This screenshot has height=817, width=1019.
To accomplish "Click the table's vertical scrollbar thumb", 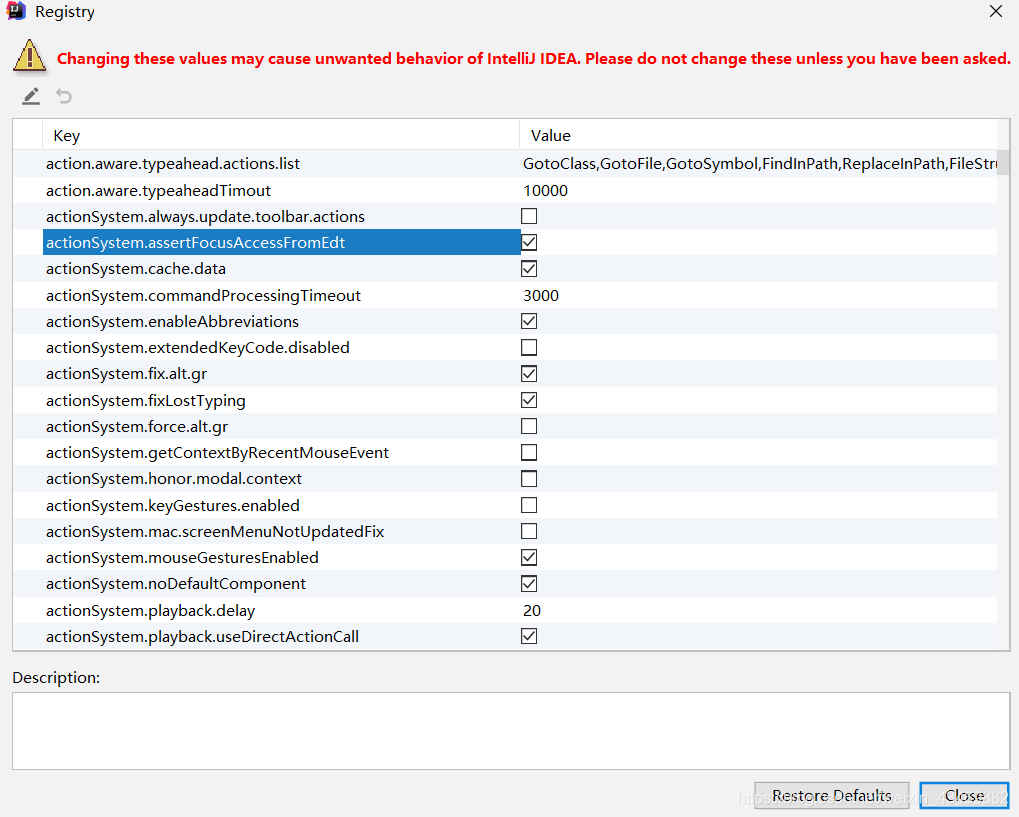I will pyautogui.click(x=1003, y=162).
